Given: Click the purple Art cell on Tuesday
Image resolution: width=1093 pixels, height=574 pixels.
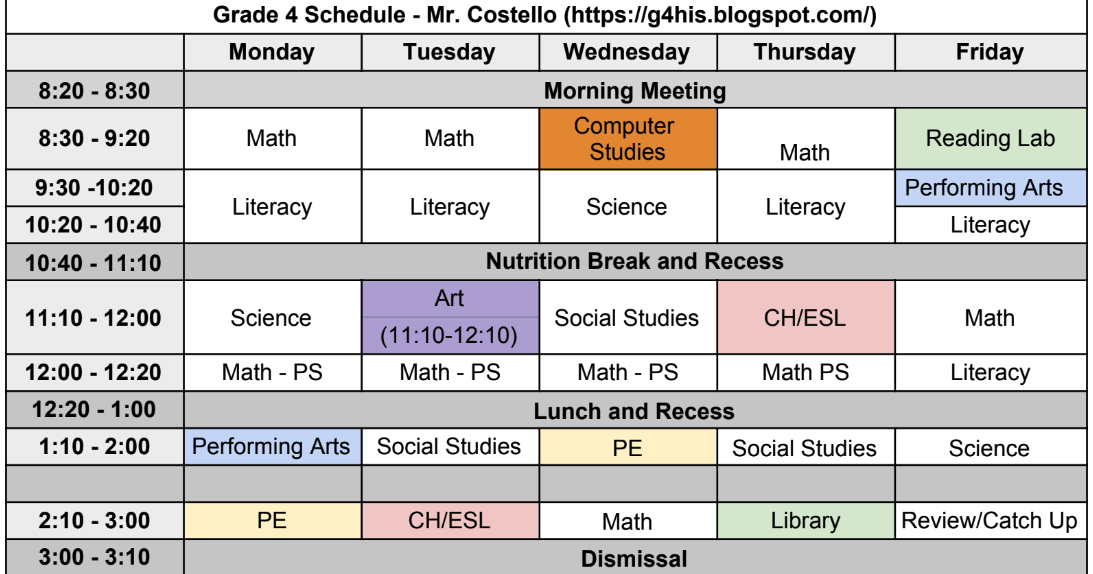Looking at the screenshot, I should (x=450, y=317).
